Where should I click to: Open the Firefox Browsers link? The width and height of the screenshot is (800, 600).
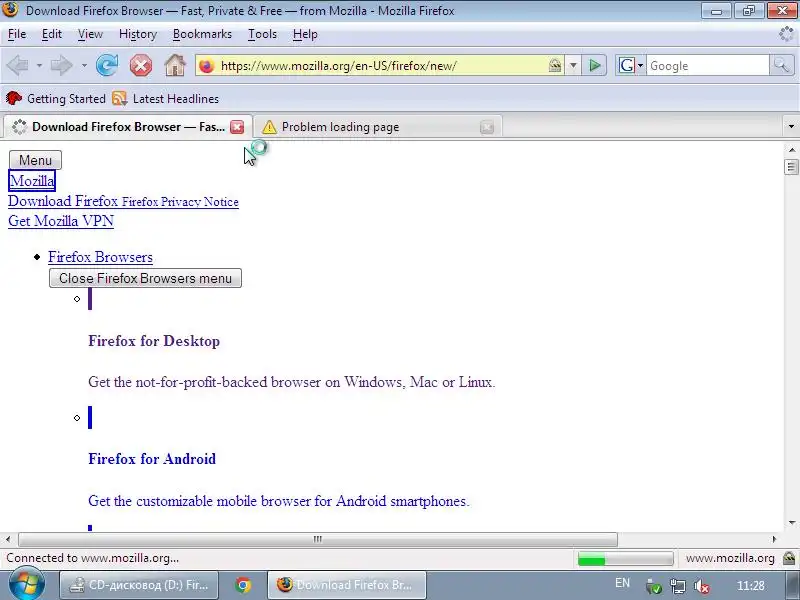pos(101,257)
